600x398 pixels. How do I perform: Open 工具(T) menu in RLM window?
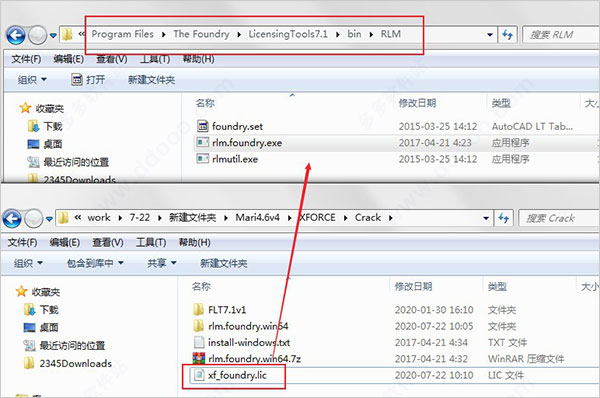(155, 59)
